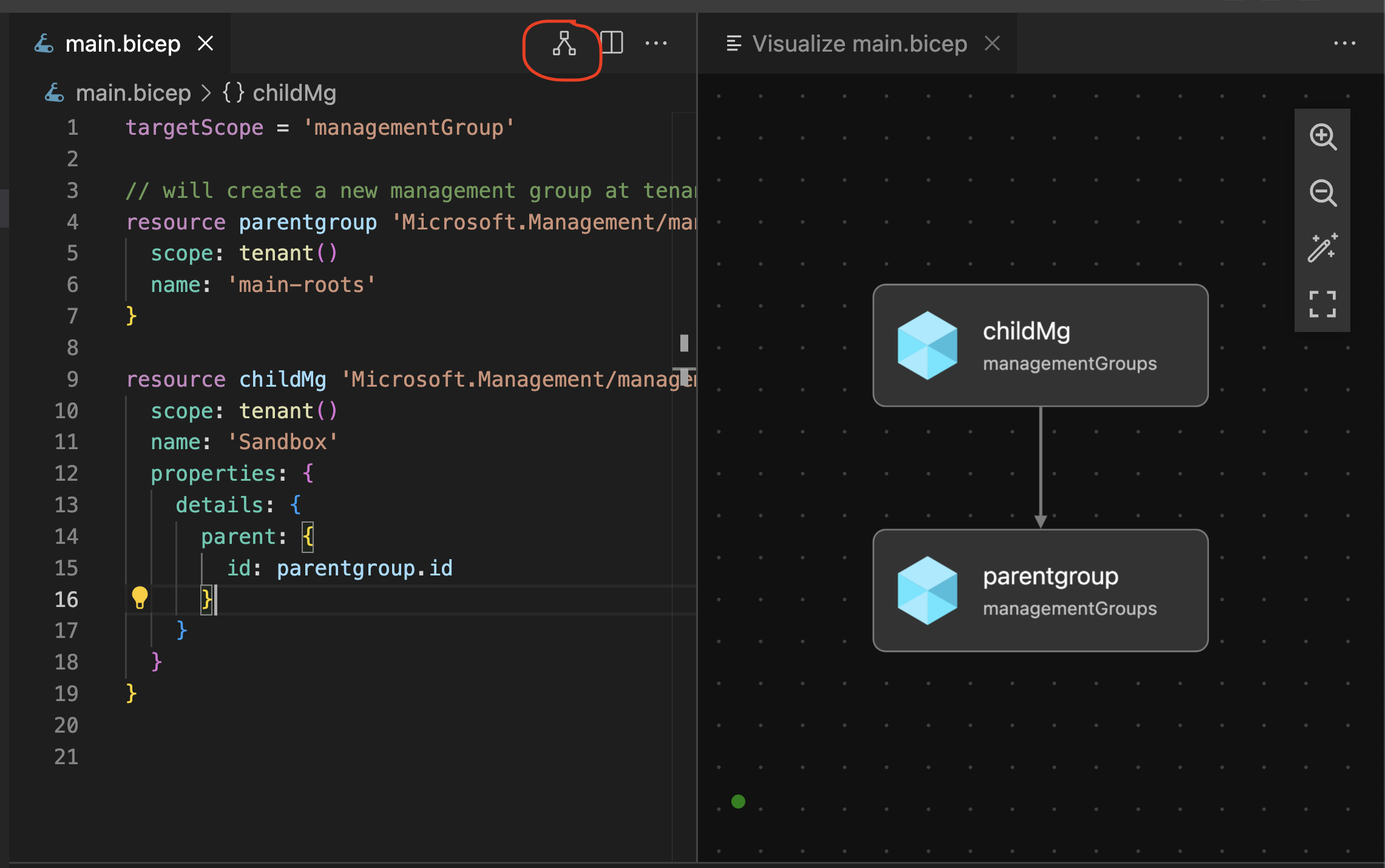Click resource keyword on line 4
Screen dimensions: 1385x868
[176, 222]
